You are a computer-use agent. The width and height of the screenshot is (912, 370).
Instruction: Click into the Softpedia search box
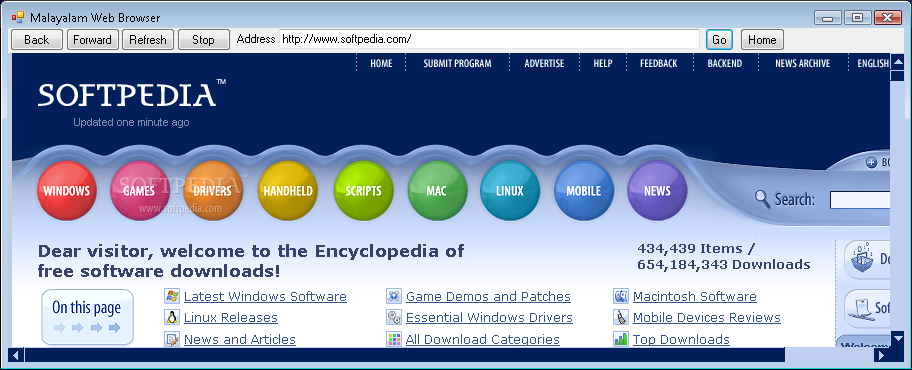pos(860,200)
